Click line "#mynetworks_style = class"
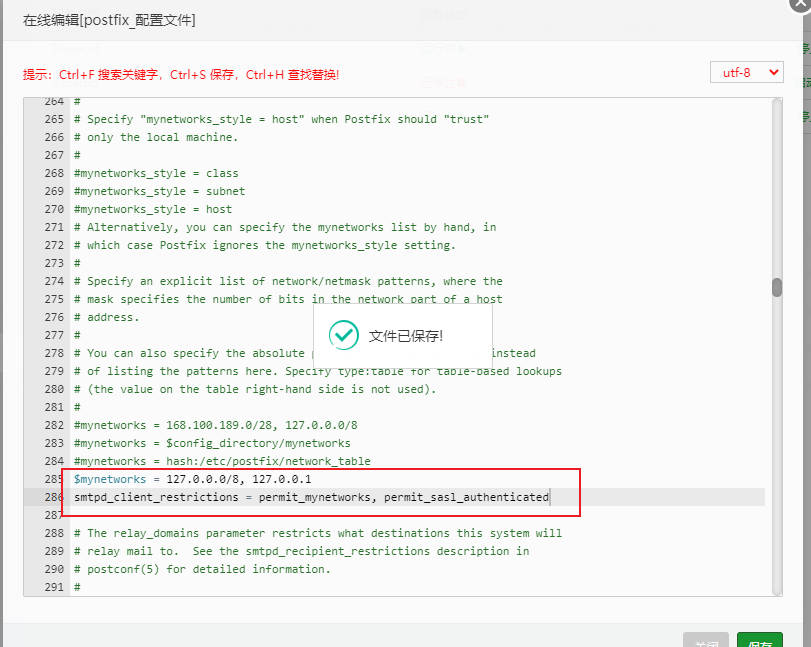Viewport: 811px width, 647px height. 156,173
